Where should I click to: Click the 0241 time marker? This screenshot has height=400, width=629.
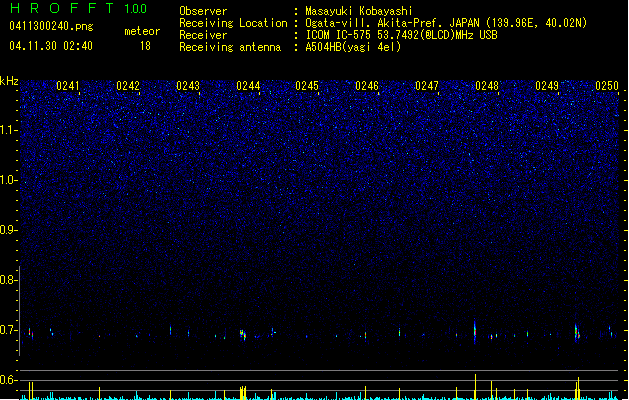click(x=68, y=86)
